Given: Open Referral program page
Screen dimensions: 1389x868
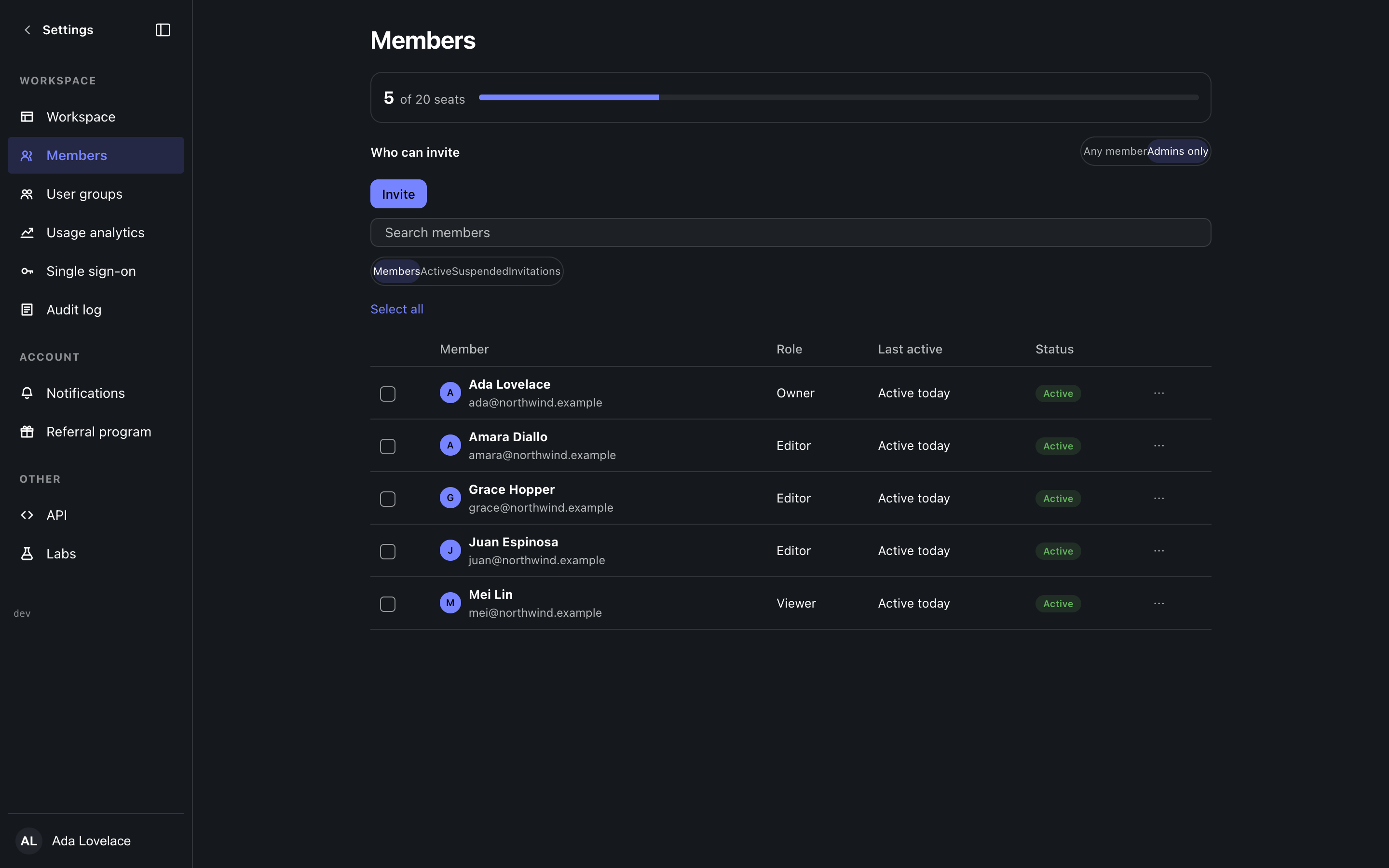Looking at the screenshot, I should coord(96,432).
